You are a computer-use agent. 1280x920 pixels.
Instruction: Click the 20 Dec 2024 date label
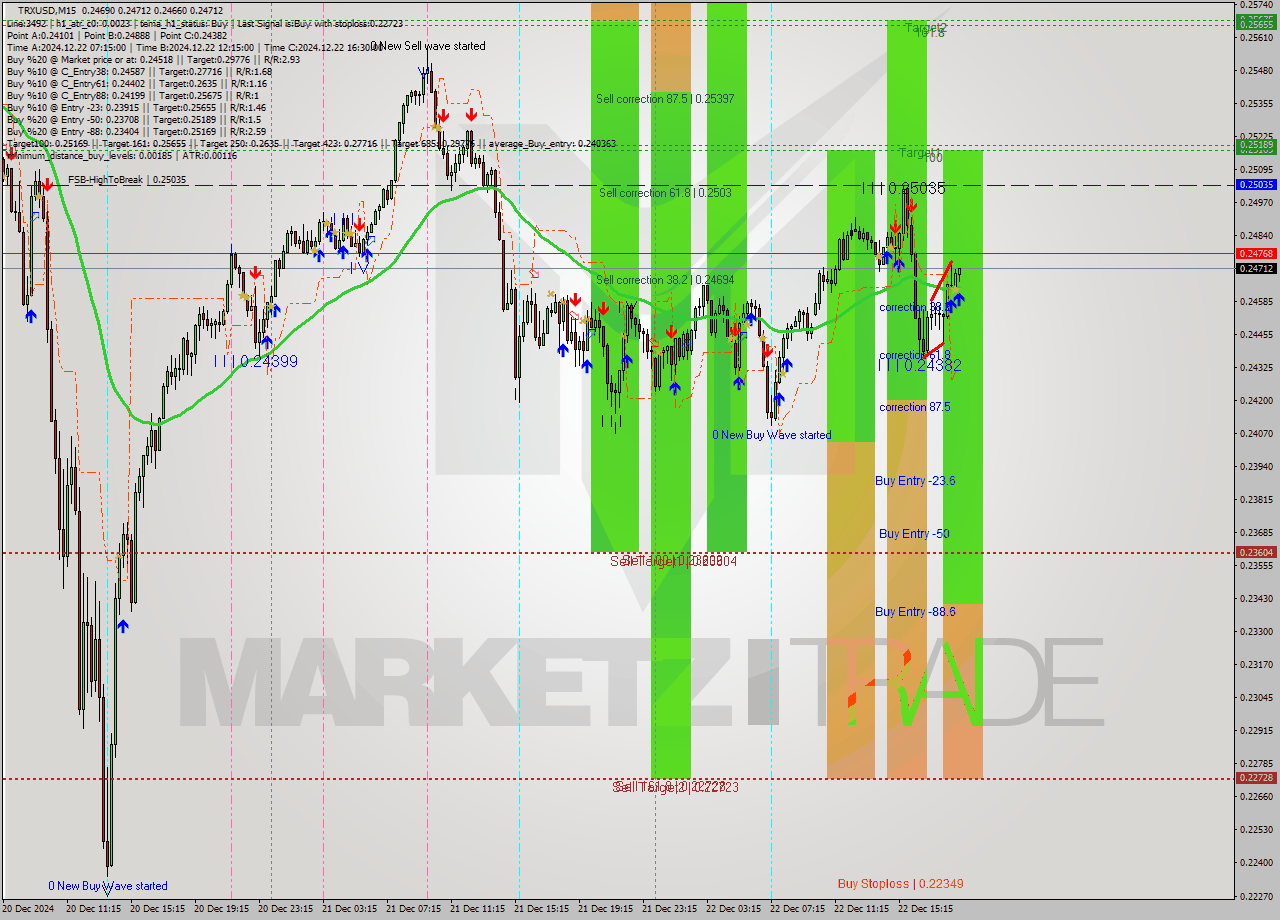(x=30, y=909)
